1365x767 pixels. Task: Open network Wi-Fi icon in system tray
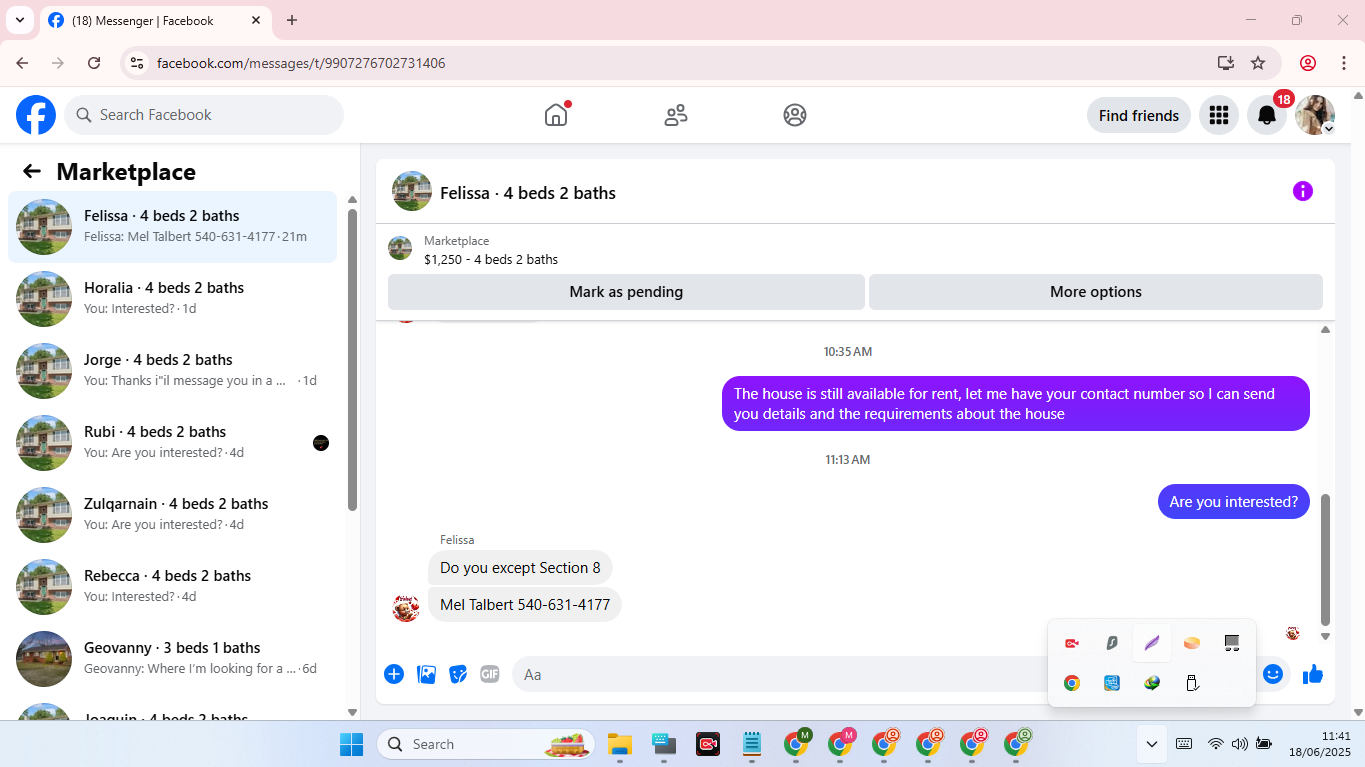[x=1216, y=744]
